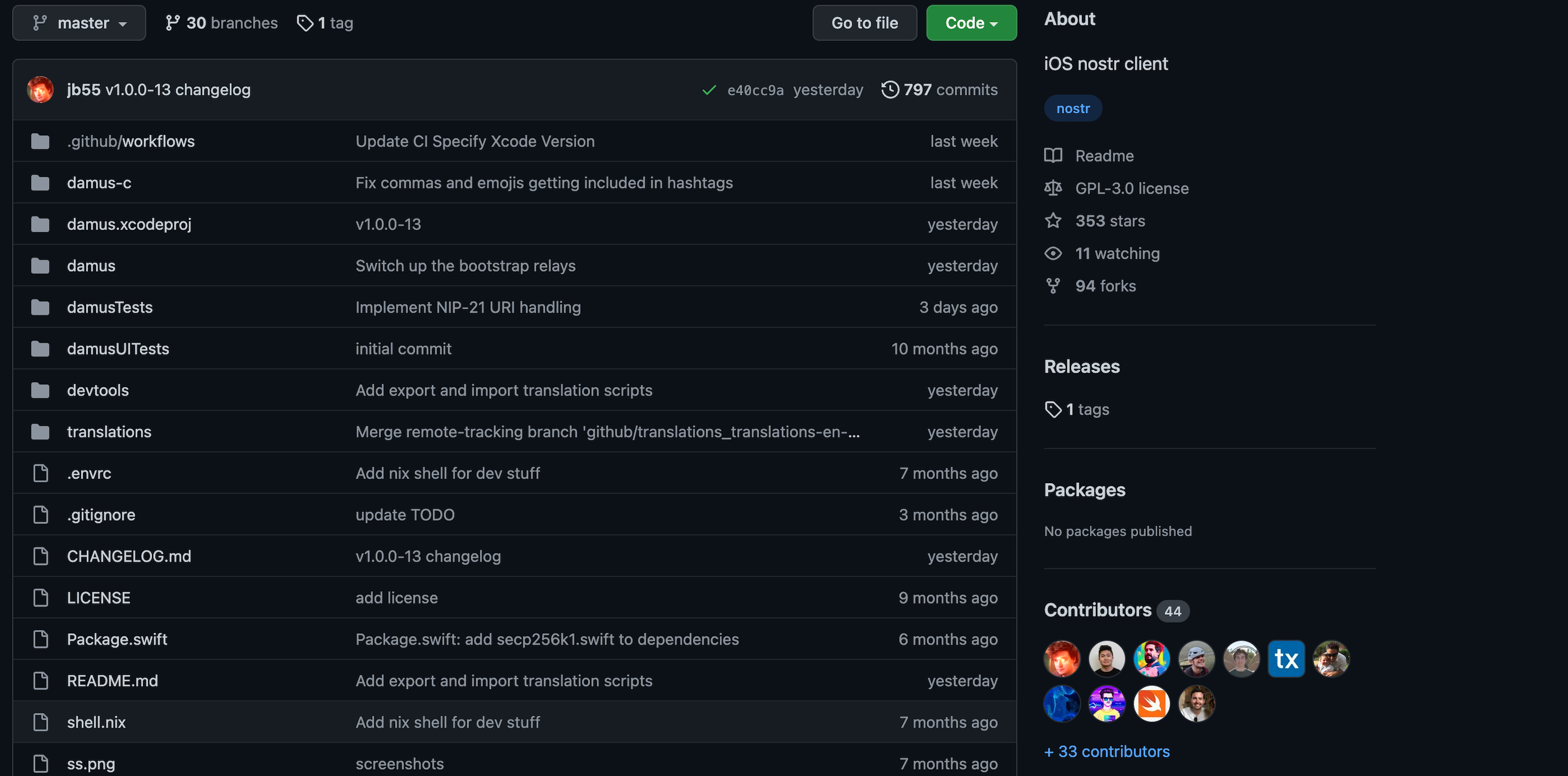Click the first red-haired contributor avatar
This screenshot has height=776, width=1568.
click(x=1062, y=659)
